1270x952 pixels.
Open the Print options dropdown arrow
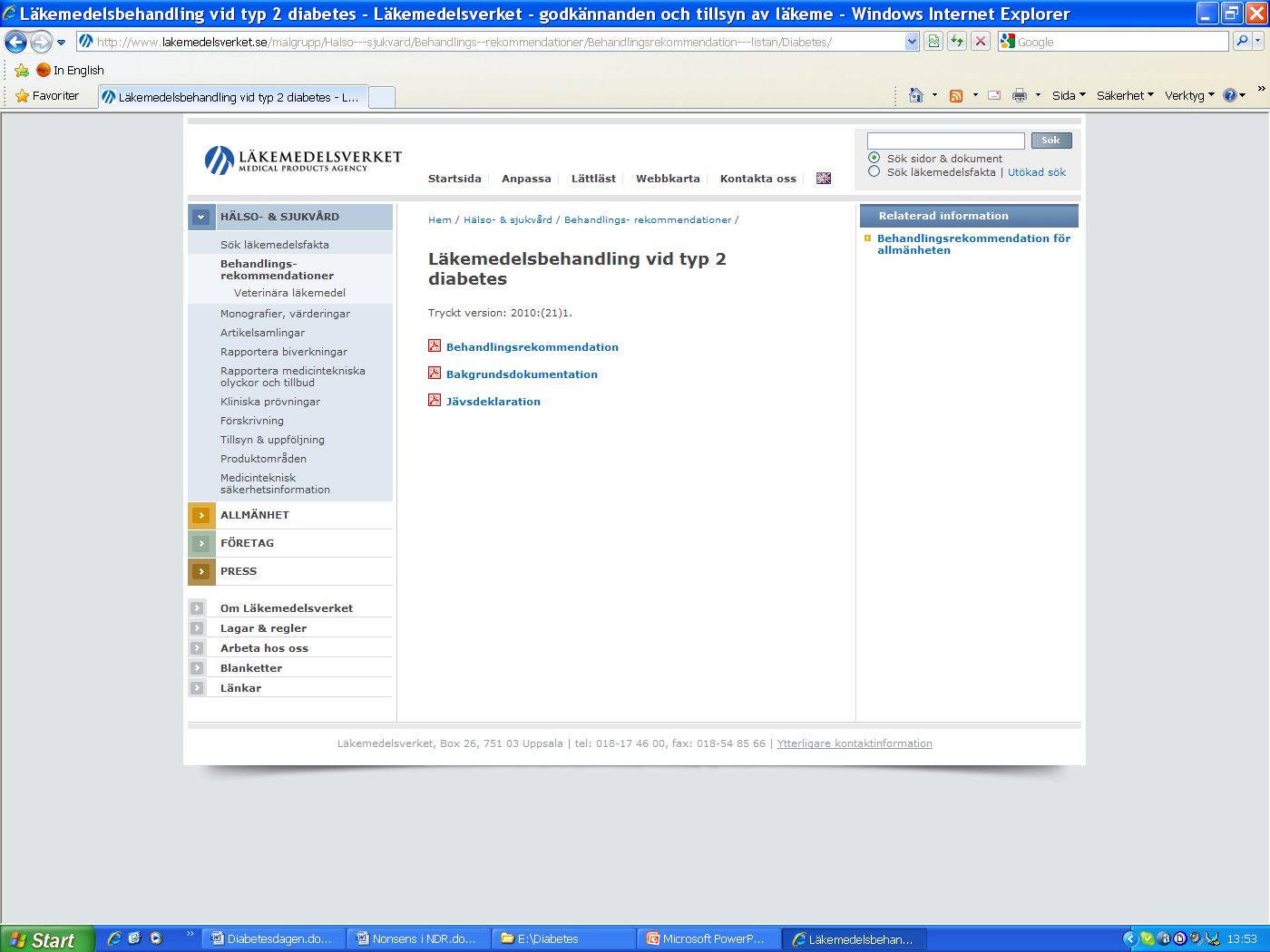pyautogui.click(x=1038, y=95)
